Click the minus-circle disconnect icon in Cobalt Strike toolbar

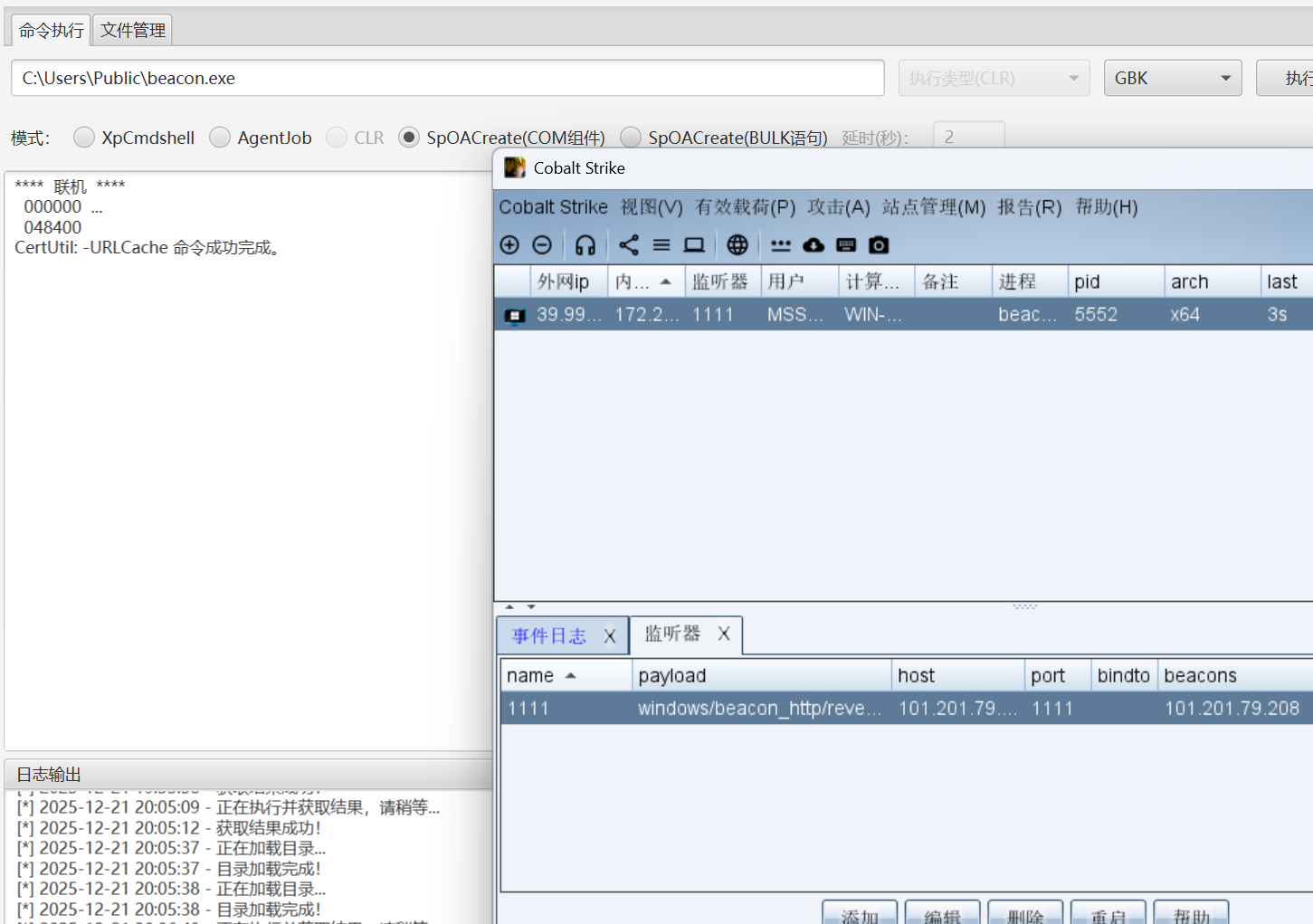pyautogui.click(x=542, y=245)
